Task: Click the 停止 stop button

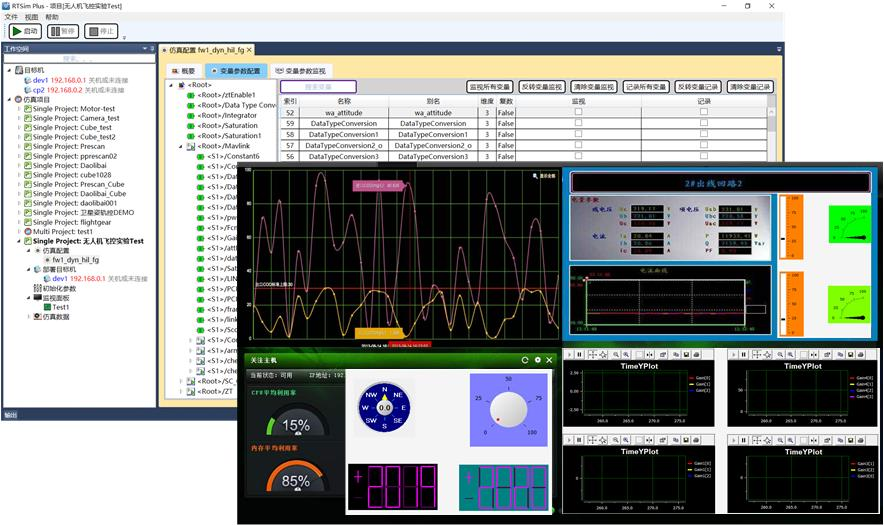Action: 101,31
